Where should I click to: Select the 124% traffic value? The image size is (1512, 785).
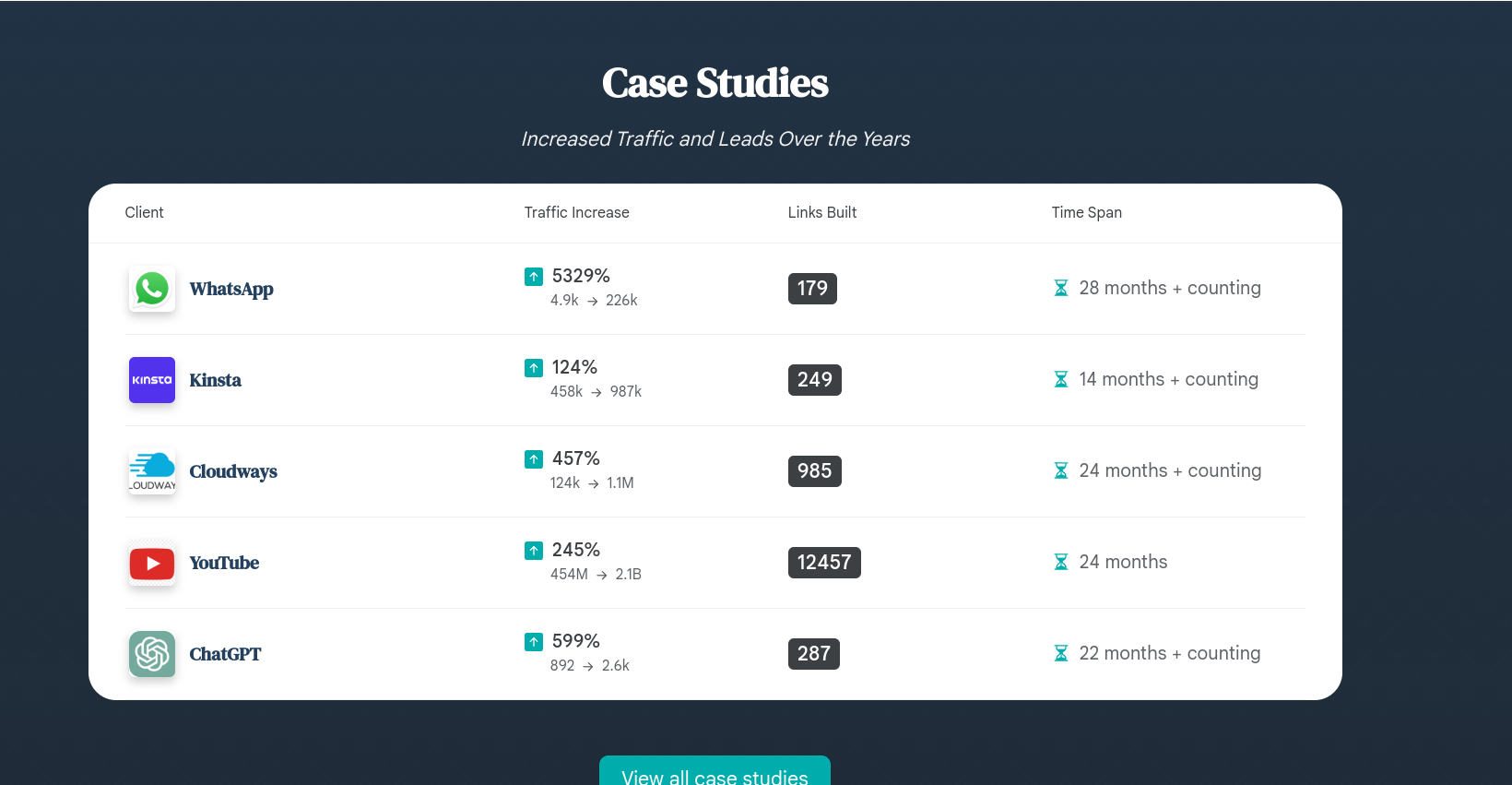574,367
